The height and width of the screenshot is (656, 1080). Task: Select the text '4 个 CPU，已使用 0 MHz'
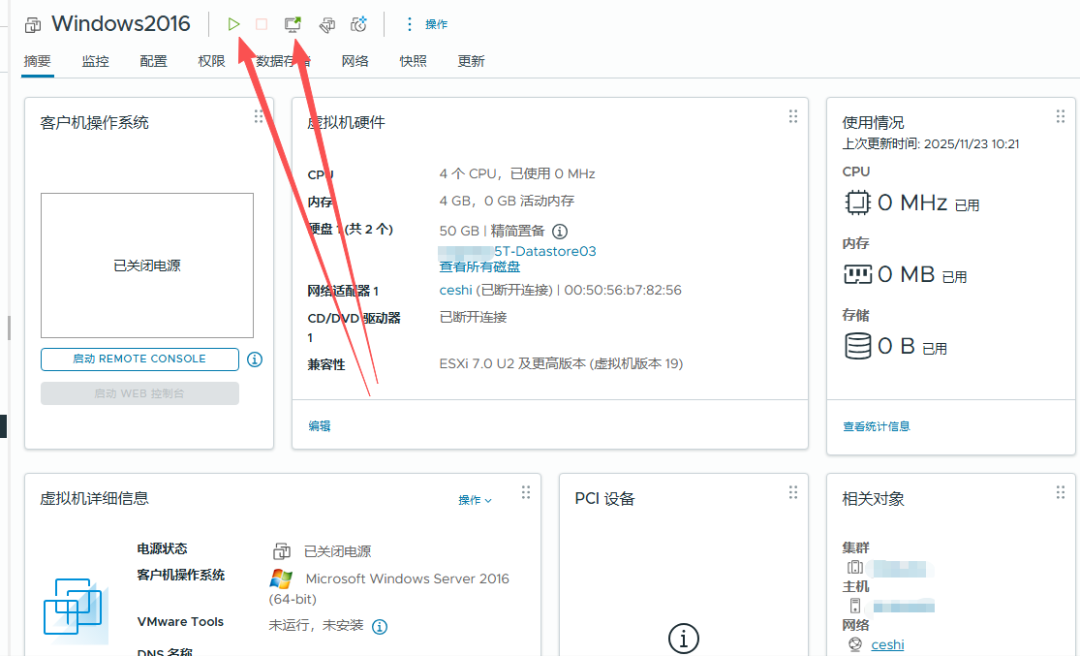(x=517, y=174)
